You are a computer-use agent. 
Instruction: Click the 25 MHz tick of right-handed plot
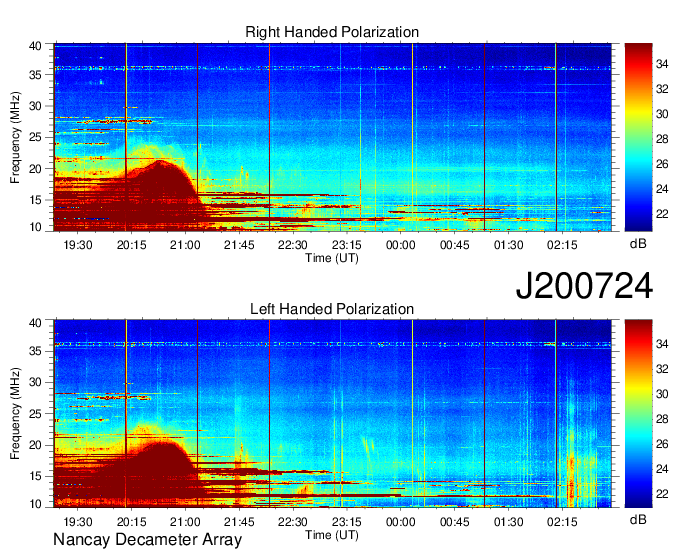(35, 137)
